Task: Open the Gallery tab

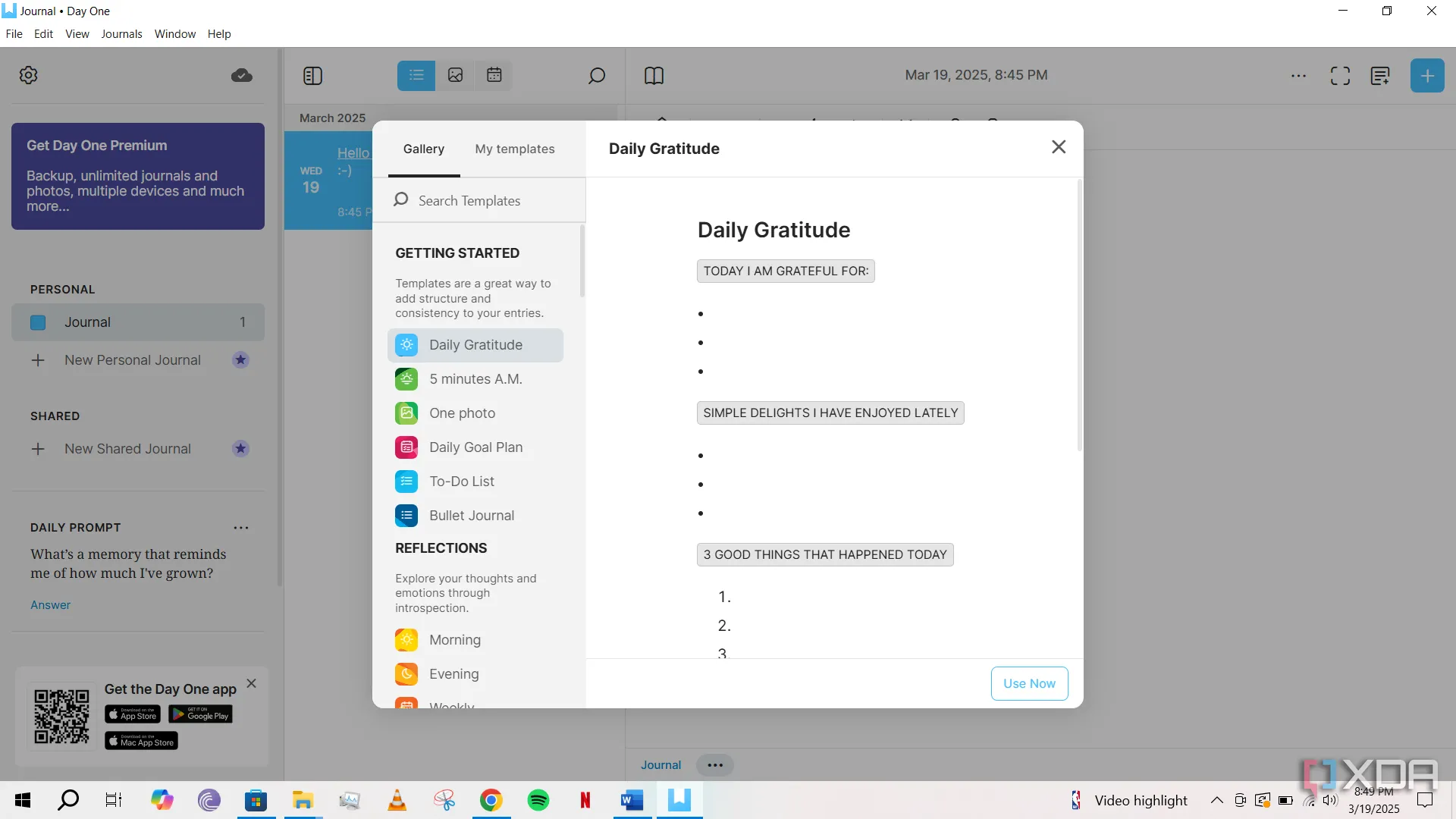Action: (424, 149)
